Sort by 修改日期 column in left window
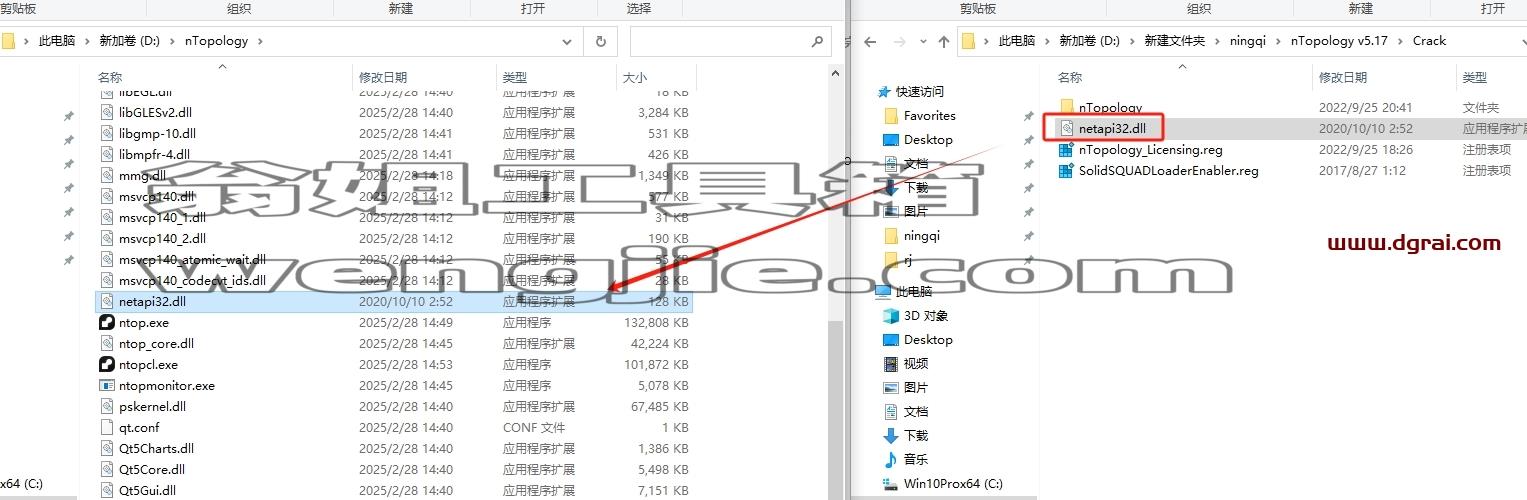This screenshot has width=1527, height=500. pyautogui.click(x=383, y=77)
